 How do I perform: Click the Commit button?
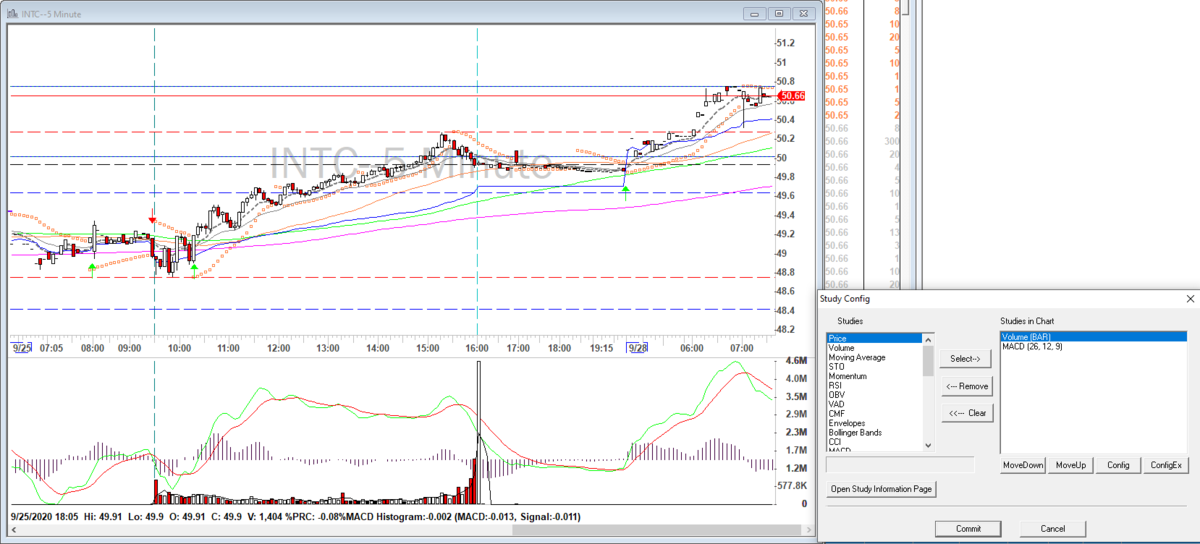(968, 528)
